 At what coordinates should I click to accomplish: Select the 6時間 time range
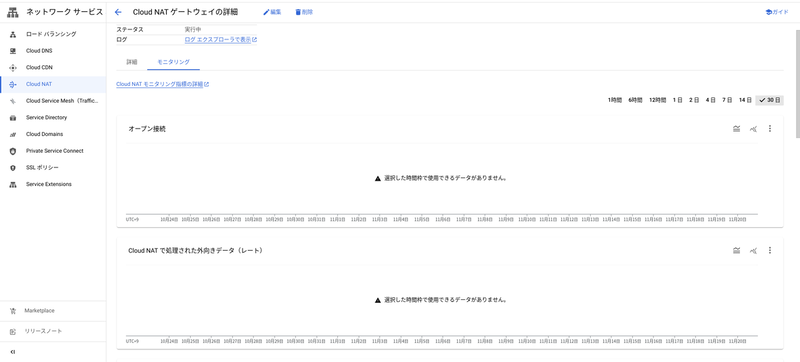[635, 100]
